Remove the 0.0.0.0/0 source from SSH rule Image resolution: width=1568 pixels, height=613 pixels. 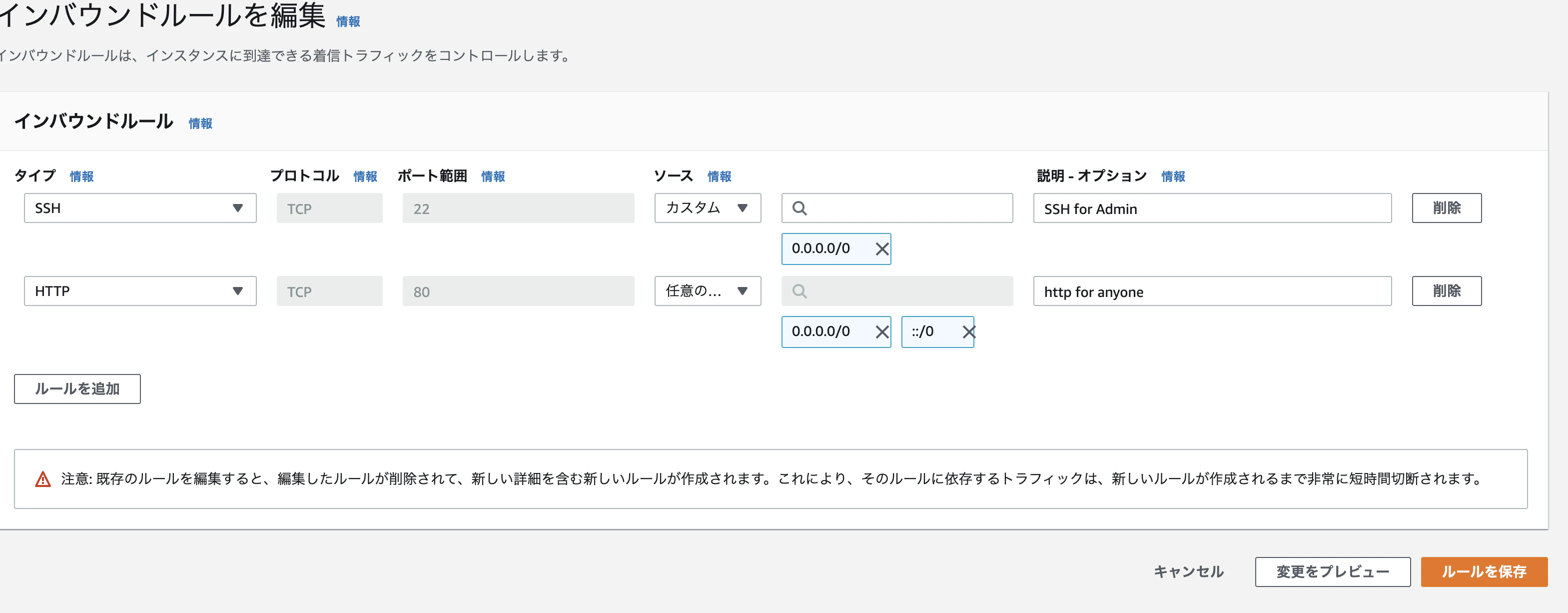[881, 248]
